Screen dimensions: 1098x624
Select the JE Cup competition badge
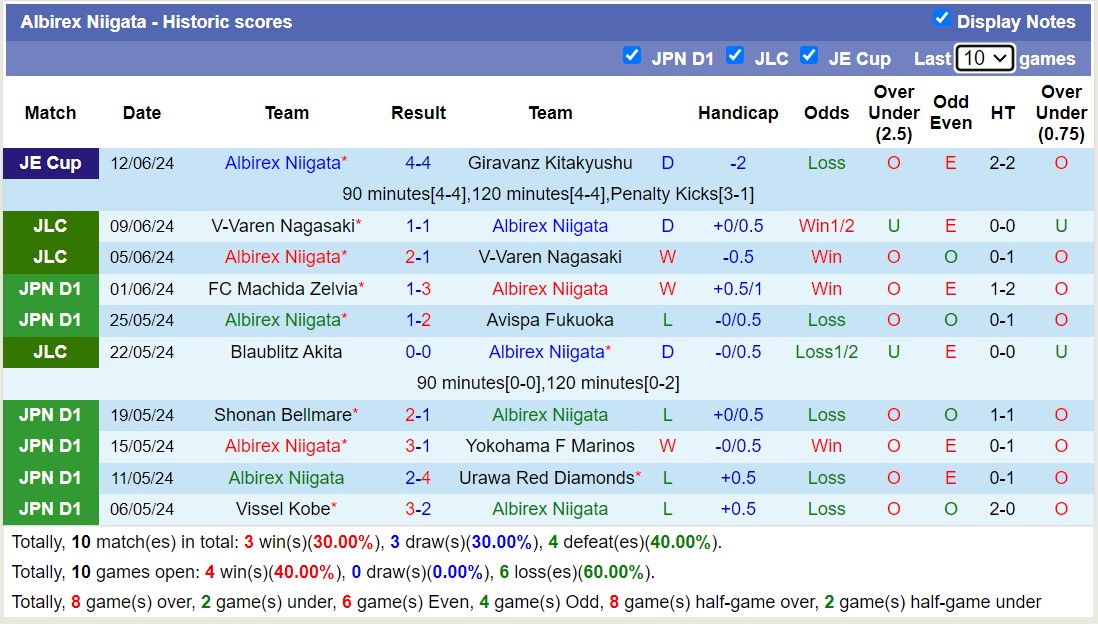(50, 163)
